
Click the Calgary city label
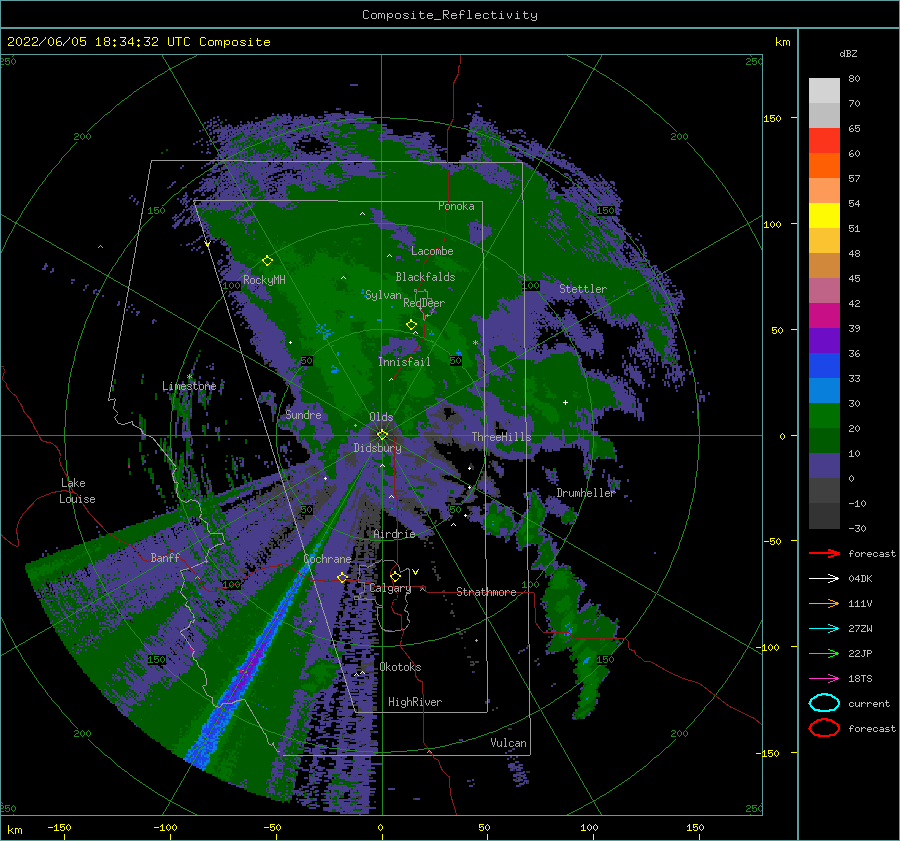point(390,588)
